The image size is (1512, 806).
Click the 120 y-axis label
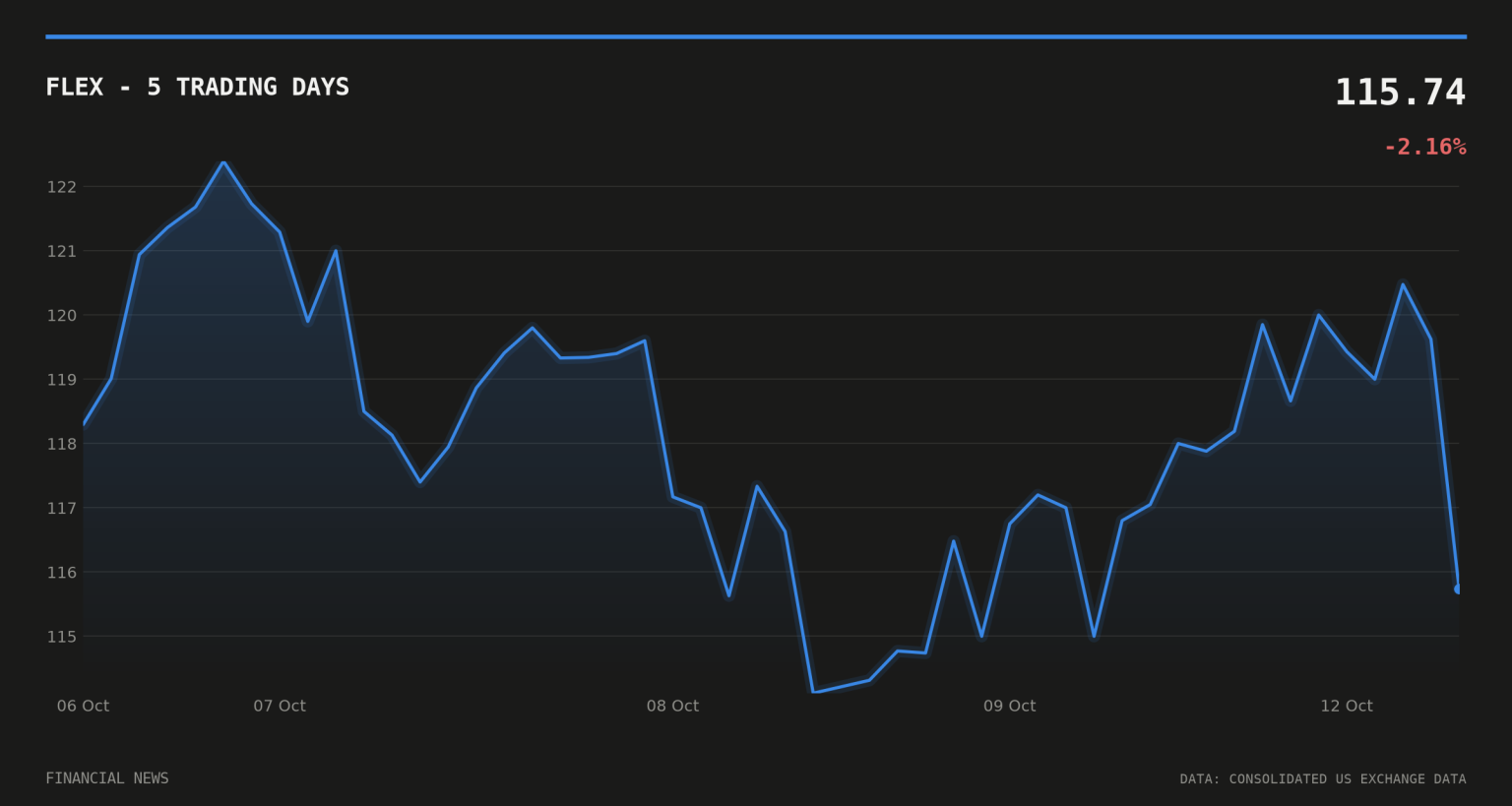(62, 315)
